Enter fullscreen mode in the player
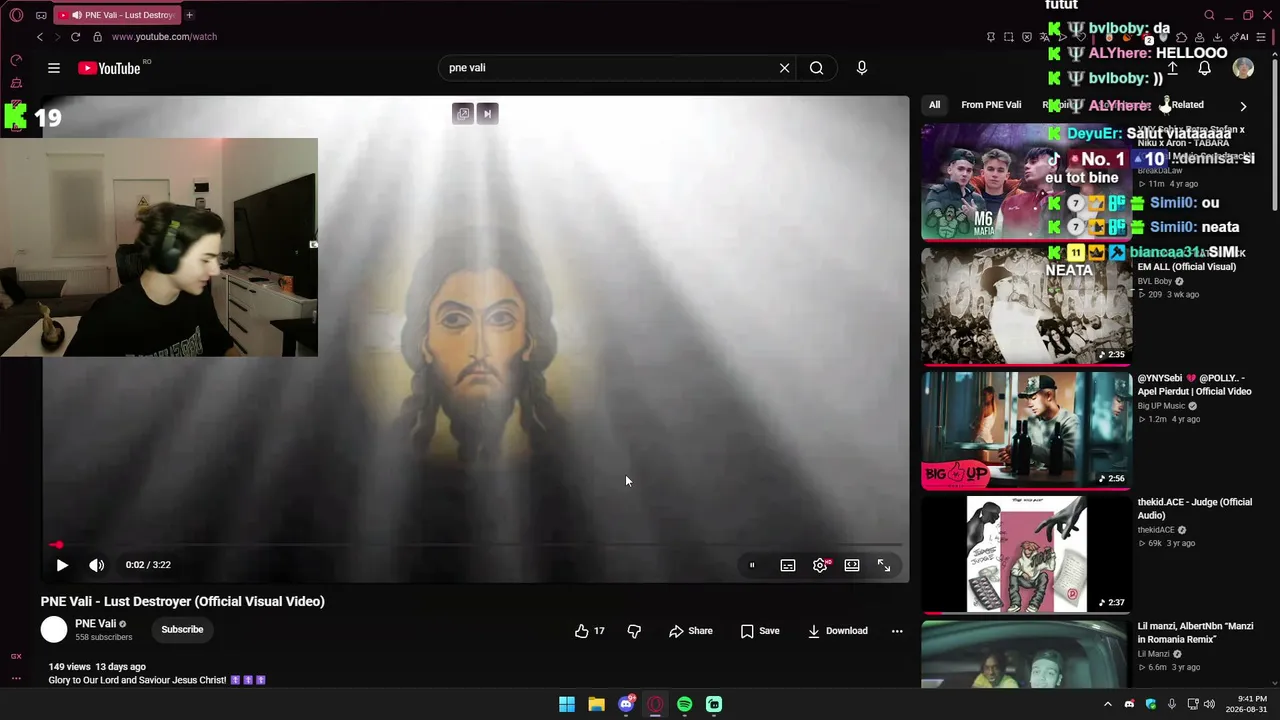The width and height of the screenshot is (1280, 720). 884,565
